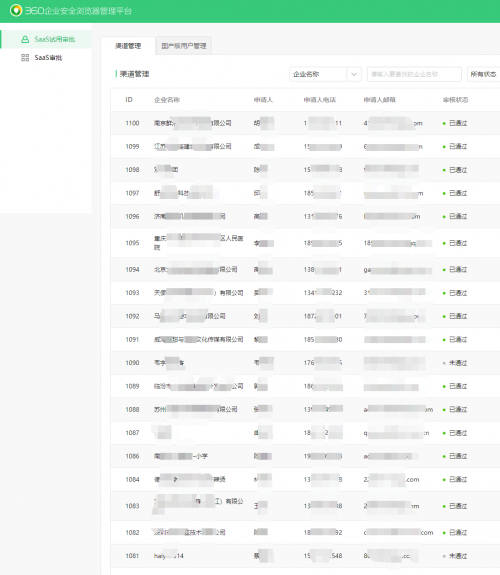This screenshot has height=575, width=500.
Task: Select the row with ID 1095
Action: pos(305,243)
